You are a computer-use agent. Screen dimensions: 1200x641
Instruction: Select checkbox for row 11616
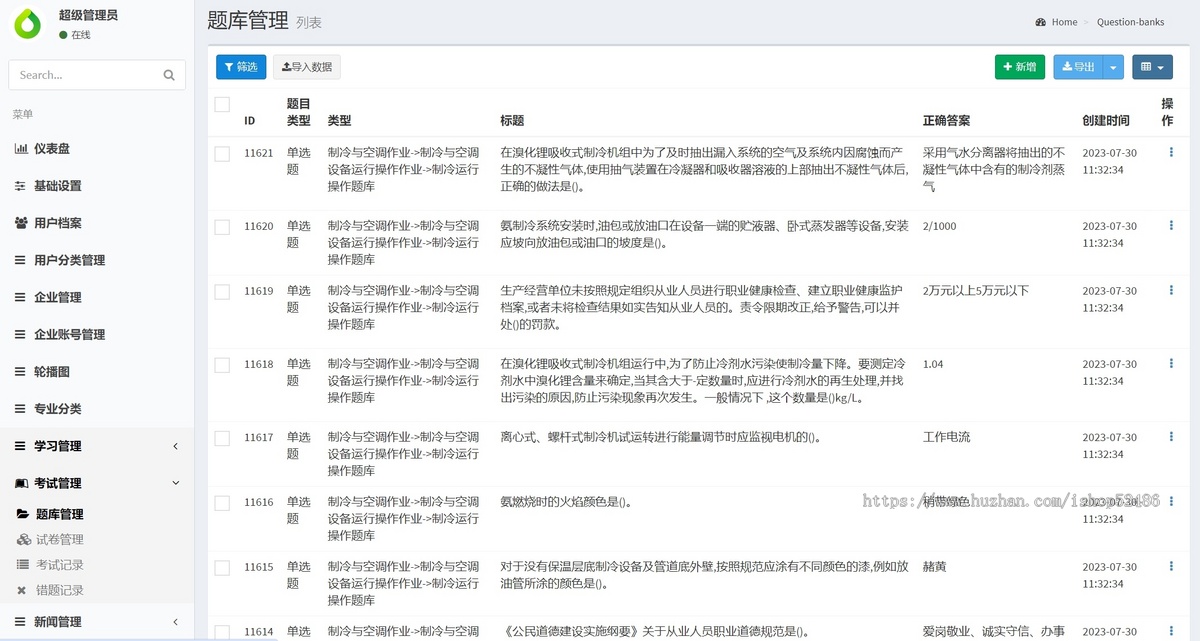click(222, 503)
